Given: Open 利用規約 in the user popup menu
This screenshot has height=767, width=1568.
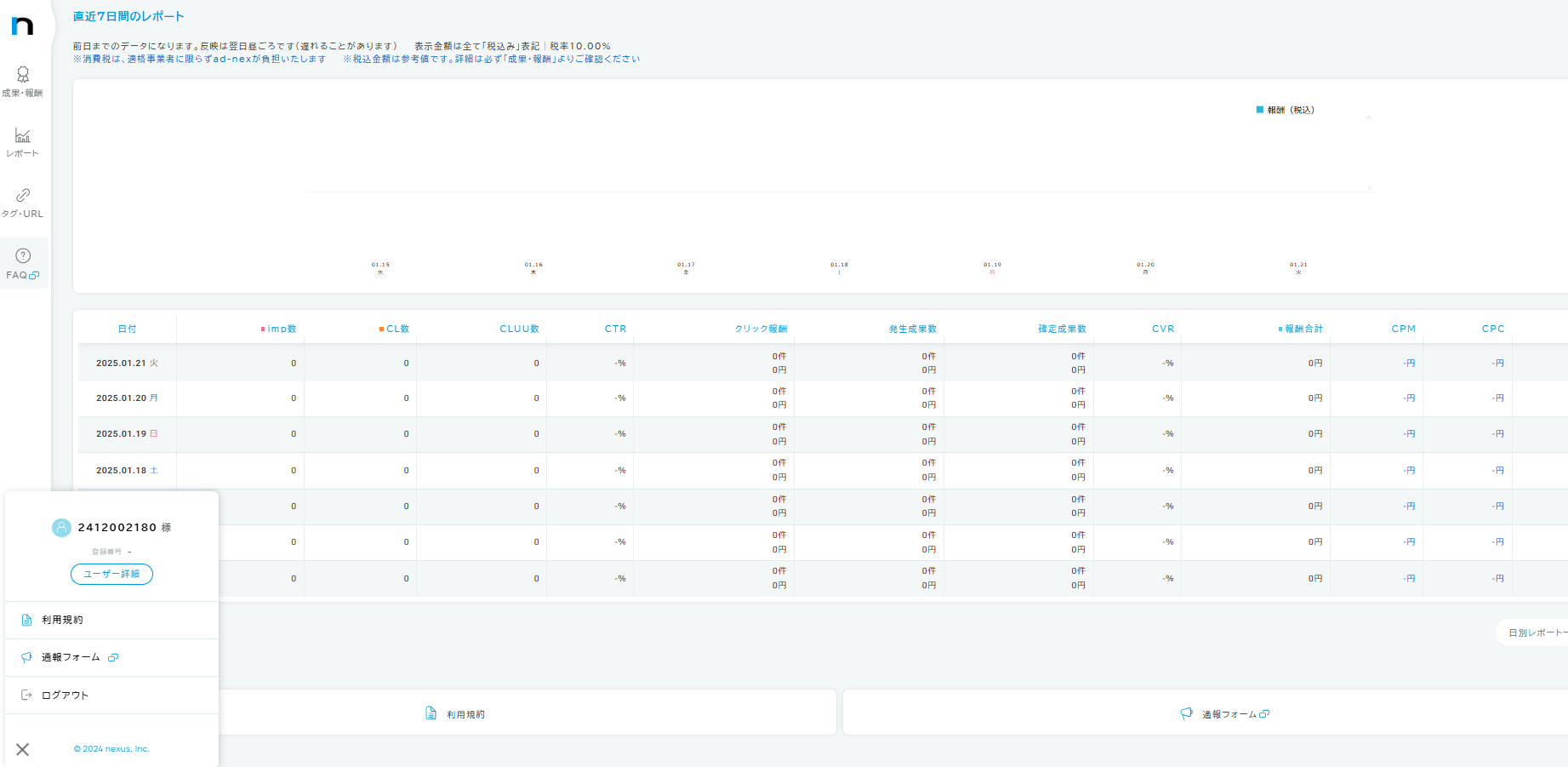Looking at the screenshot, I should 62,621.
